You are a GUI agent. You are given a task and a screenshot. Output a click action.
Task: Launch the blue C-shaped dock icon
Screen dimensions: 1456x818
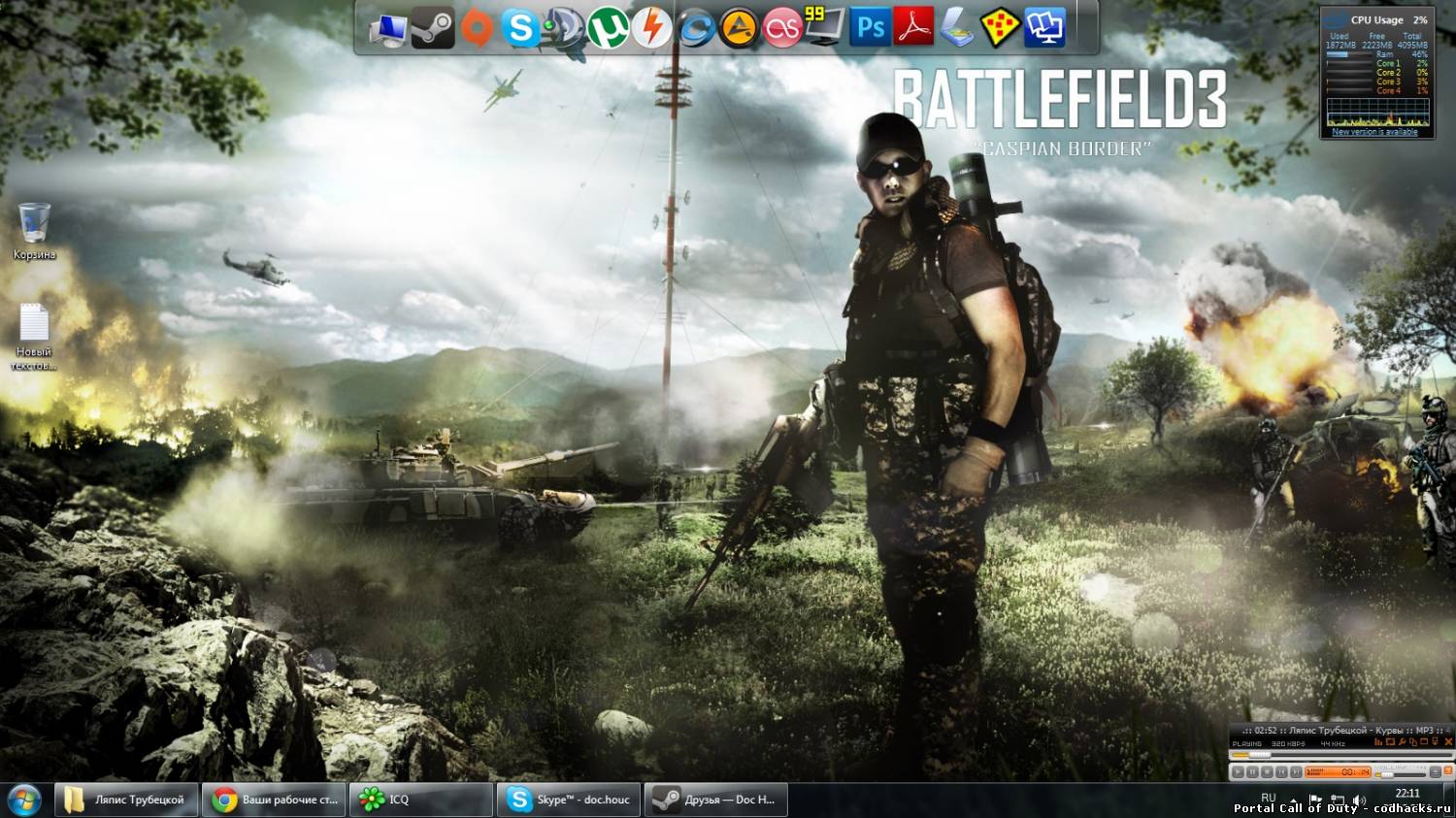[x=695, y=29]
